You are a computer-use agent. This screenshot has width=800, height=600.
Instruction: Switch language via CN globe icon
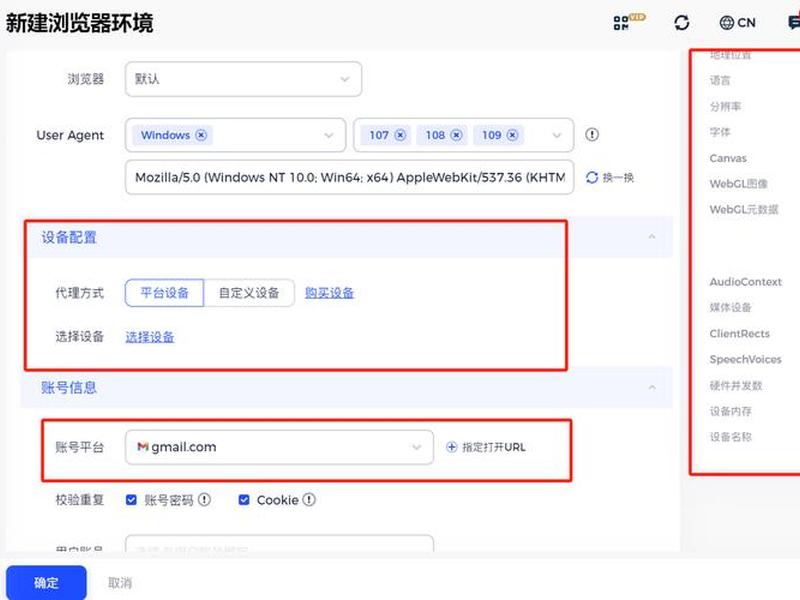pos(737,22)
